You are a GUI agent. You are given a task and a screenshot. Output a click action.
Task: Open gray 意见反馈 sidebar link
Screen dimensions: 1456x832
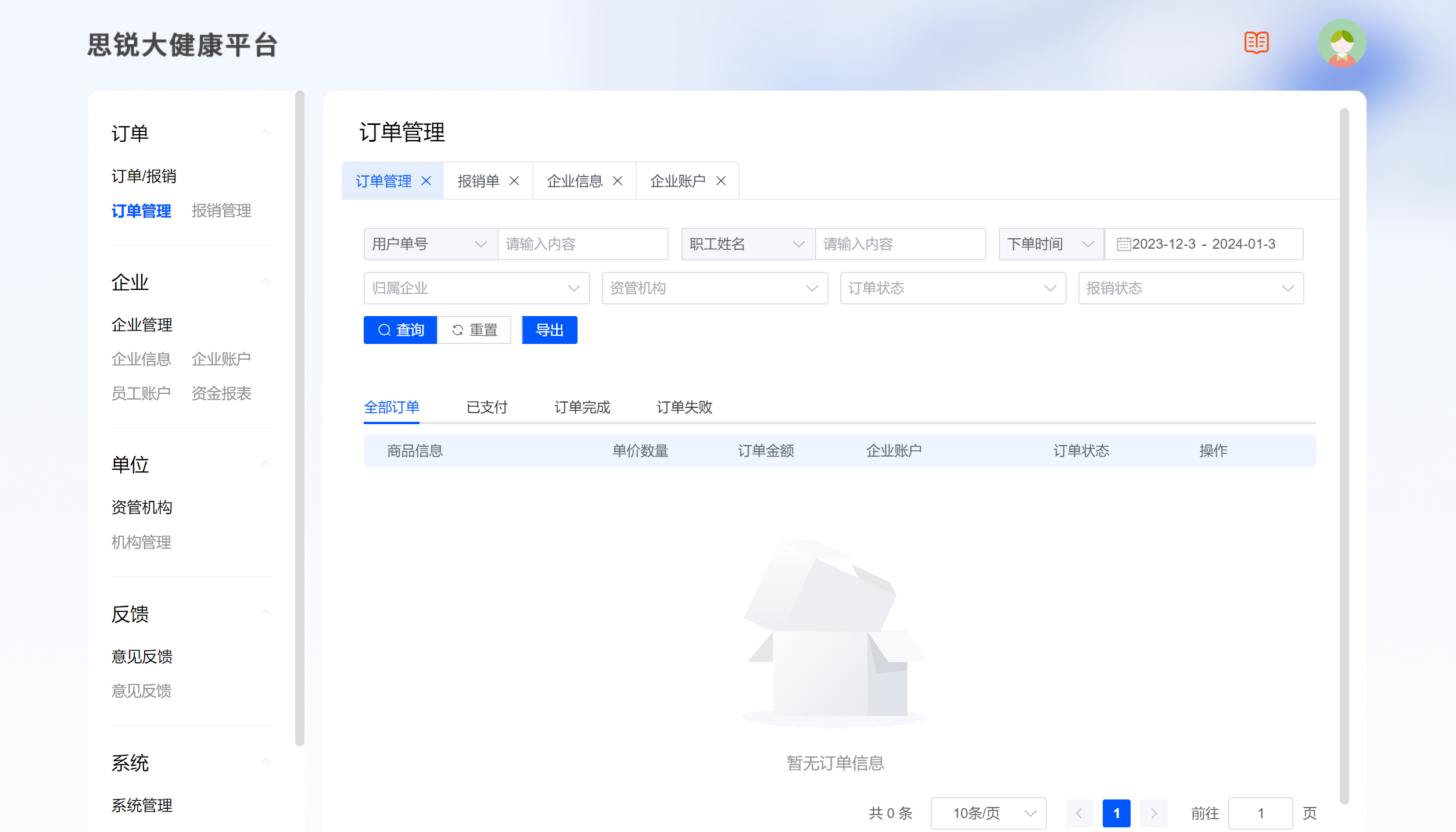click(x=141, y=691)
